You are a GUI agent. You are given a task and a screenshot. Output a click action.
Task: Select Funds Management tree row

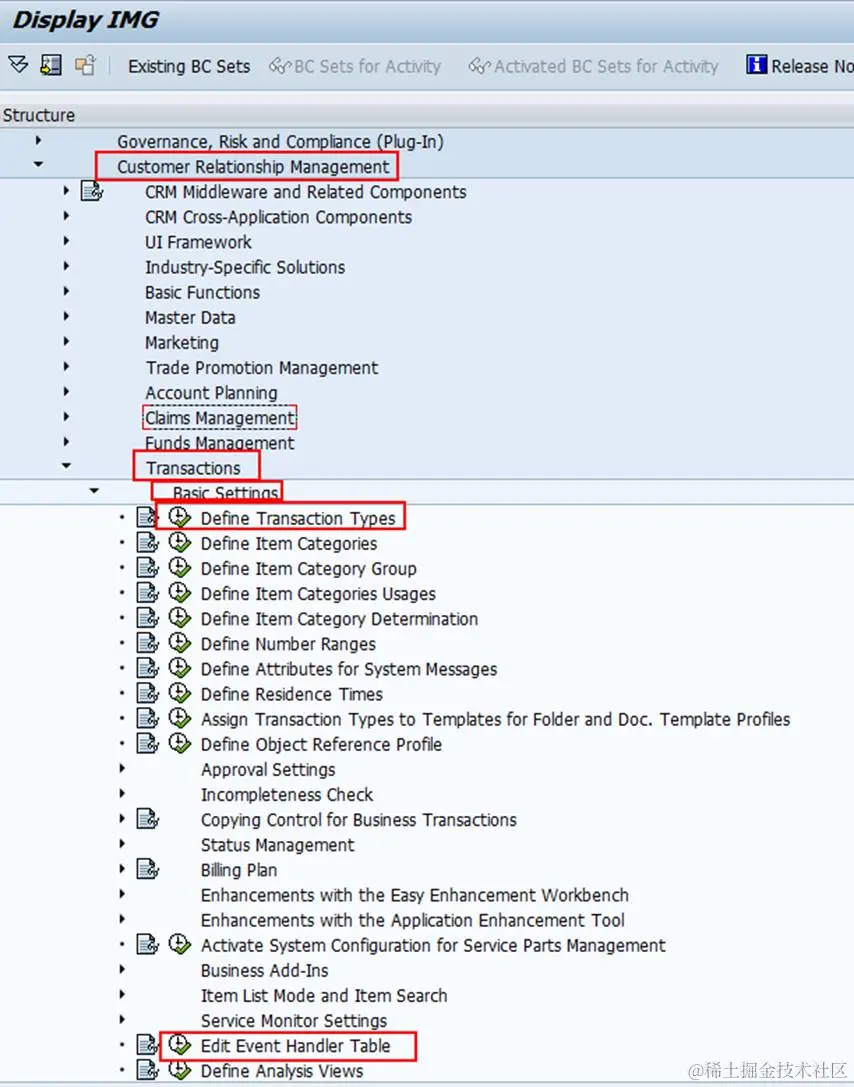coord(219,443)
